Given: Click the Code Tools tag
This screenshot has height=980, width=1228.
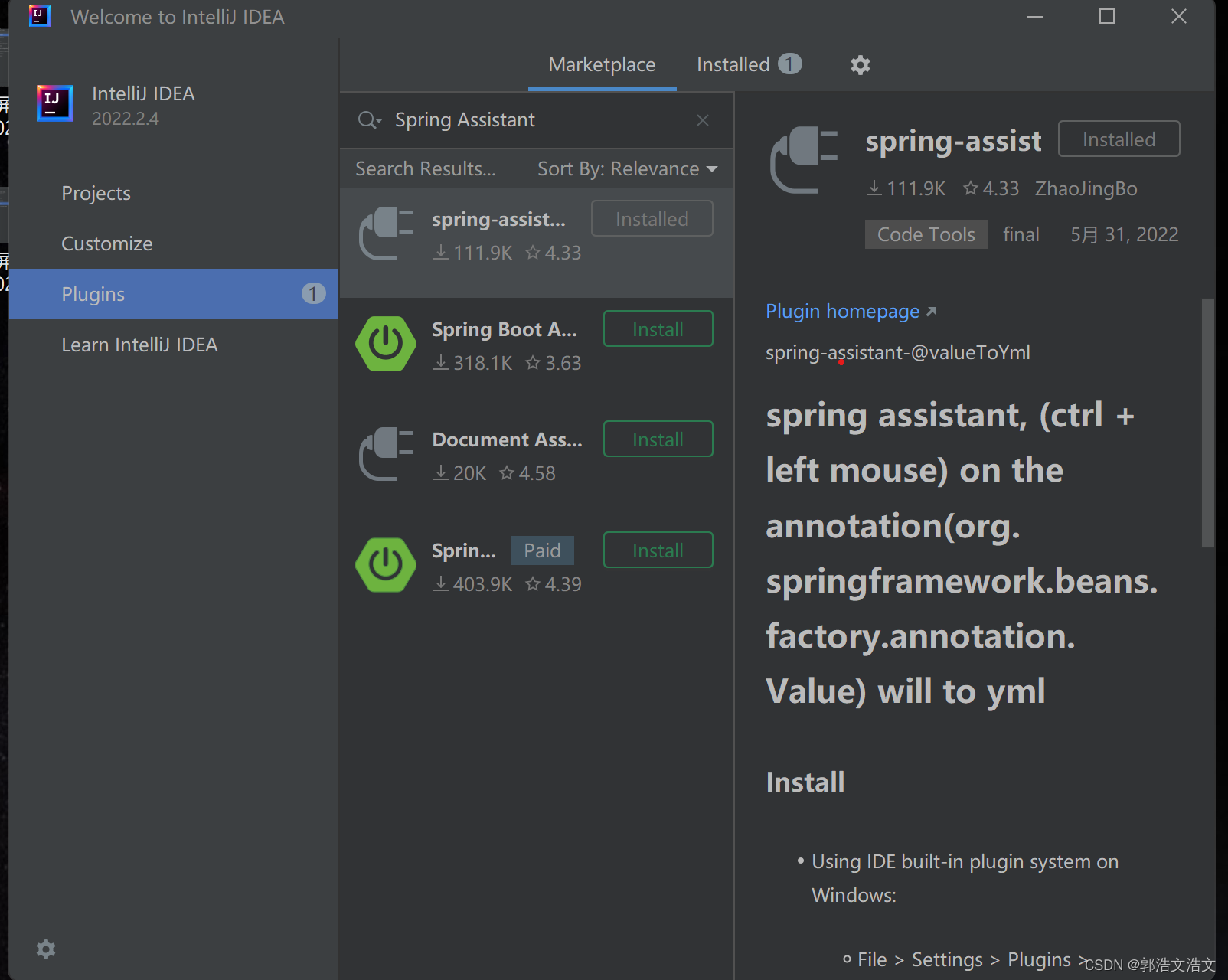Looking at the screenshot, I should [926, 234].
